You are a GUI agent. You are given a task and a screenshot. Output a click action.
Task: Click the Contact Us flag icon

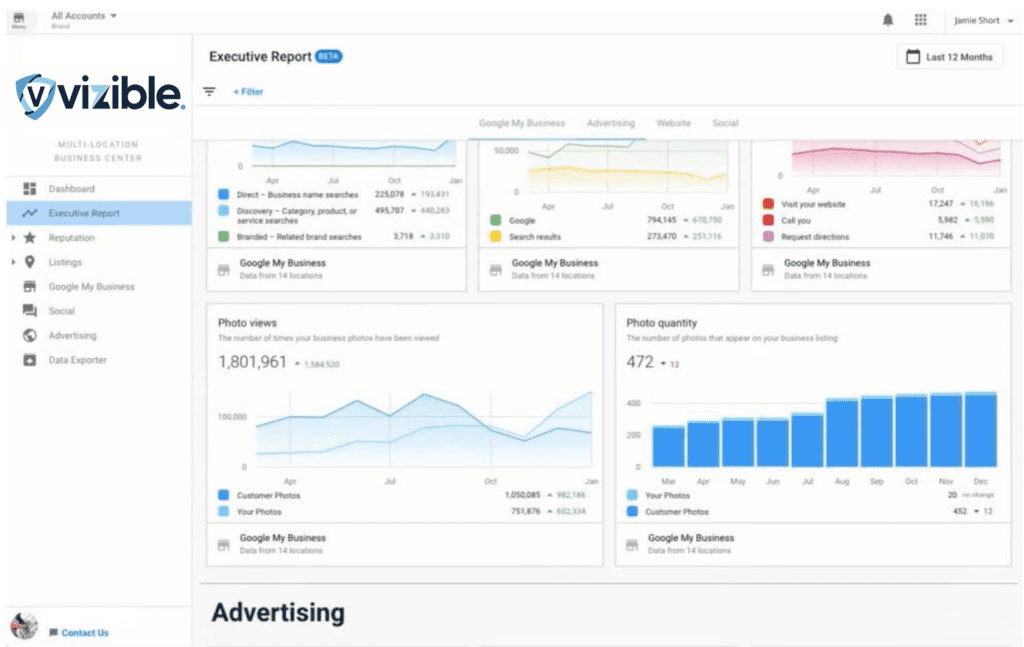pos(54,633)
